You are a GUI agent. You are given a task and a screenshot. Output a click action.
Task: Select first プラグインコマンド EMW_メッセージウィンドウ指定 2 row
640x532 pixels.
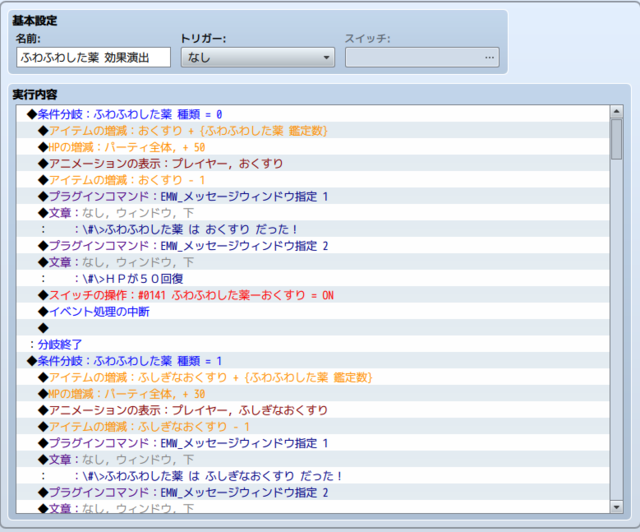313,246
